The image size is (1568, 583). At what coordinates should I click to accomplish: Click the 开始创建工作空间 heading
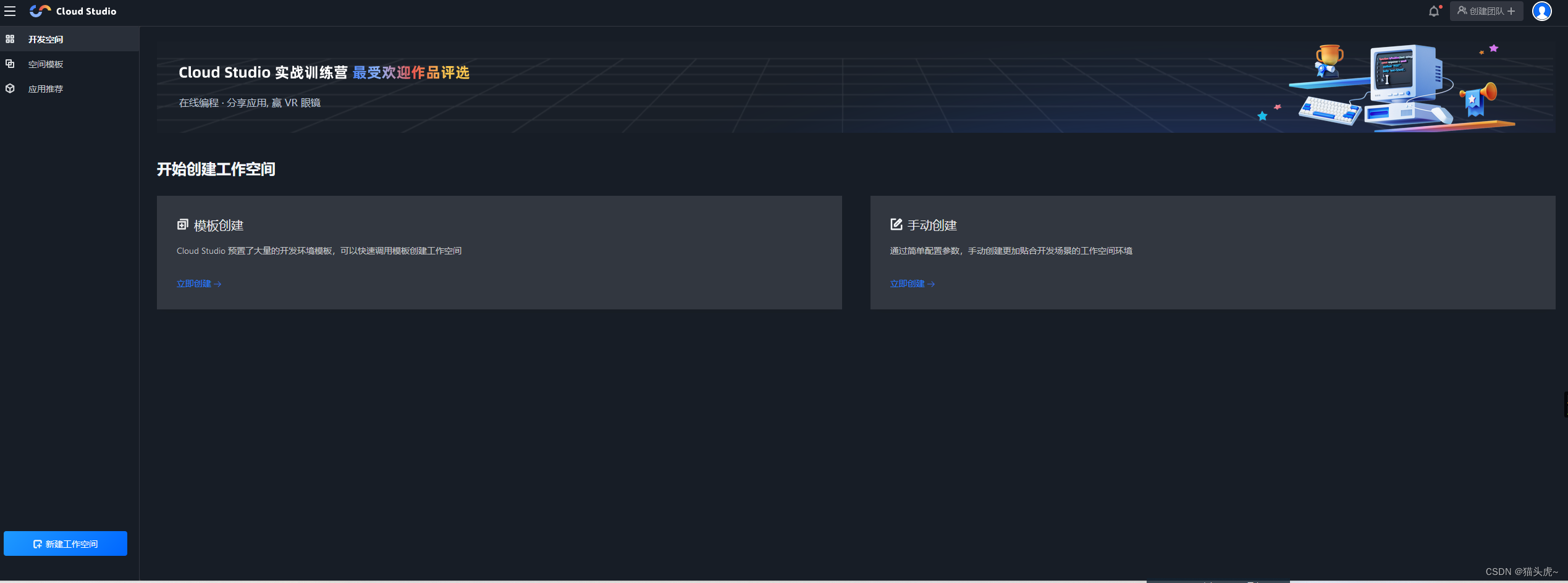[x=216, y=169]
